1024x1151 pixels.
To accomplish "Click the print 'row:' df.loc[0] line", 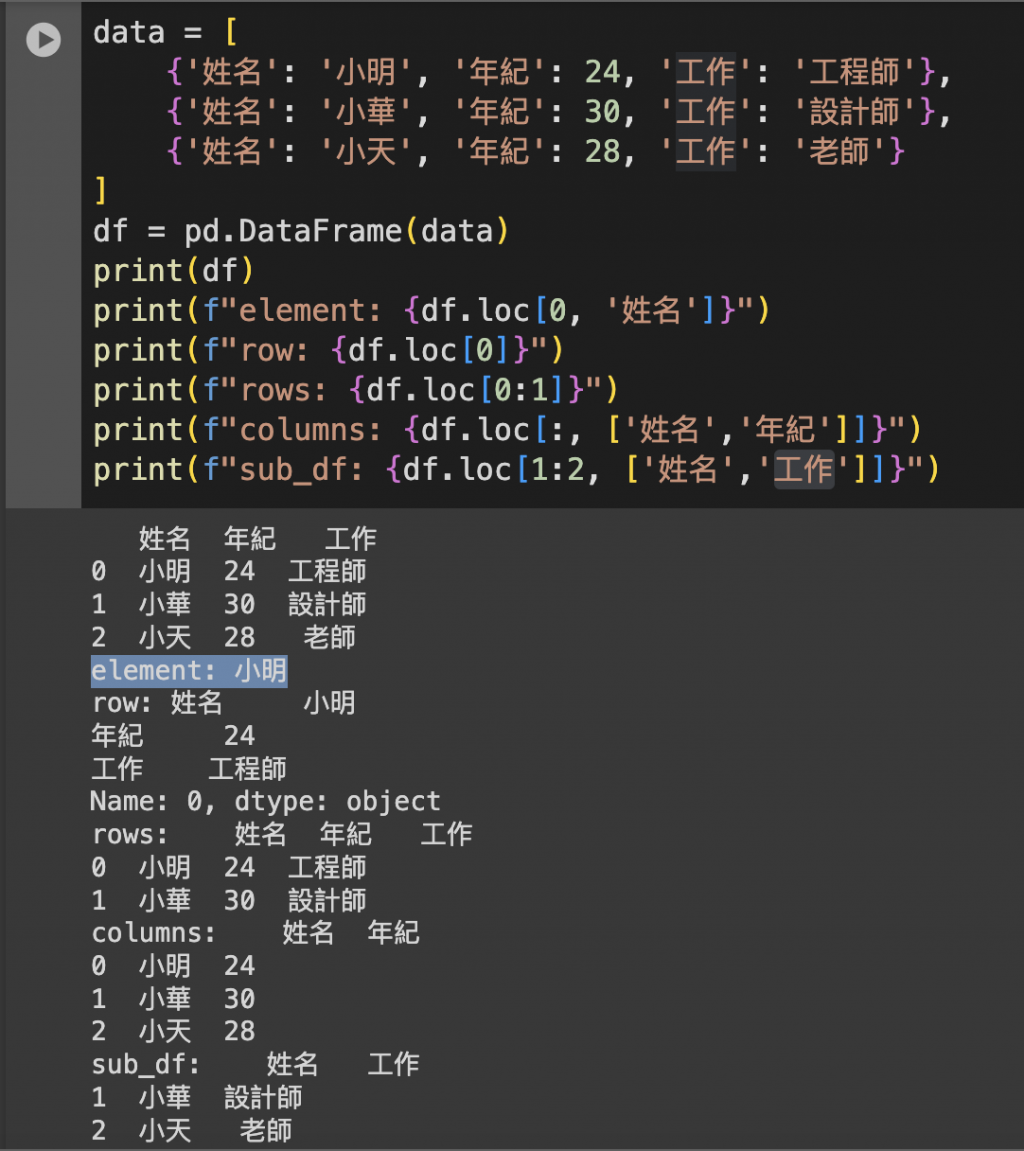I will pyautogui.click(x=328, y=350).
